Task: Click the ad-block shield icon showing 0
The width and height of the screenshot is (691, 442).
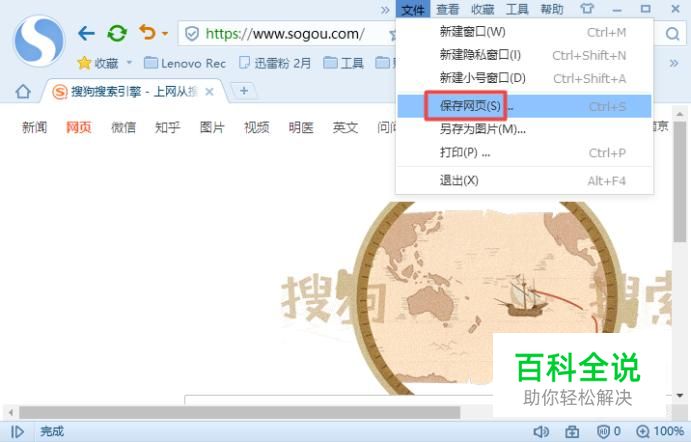Action: (603, 431)
